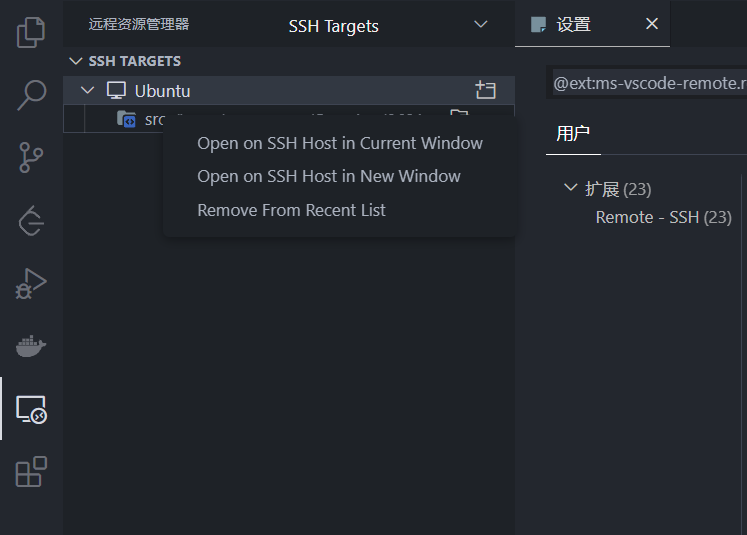The image size is (747, 535).
Task: Select Remove From Recent List
Action: 291,210
